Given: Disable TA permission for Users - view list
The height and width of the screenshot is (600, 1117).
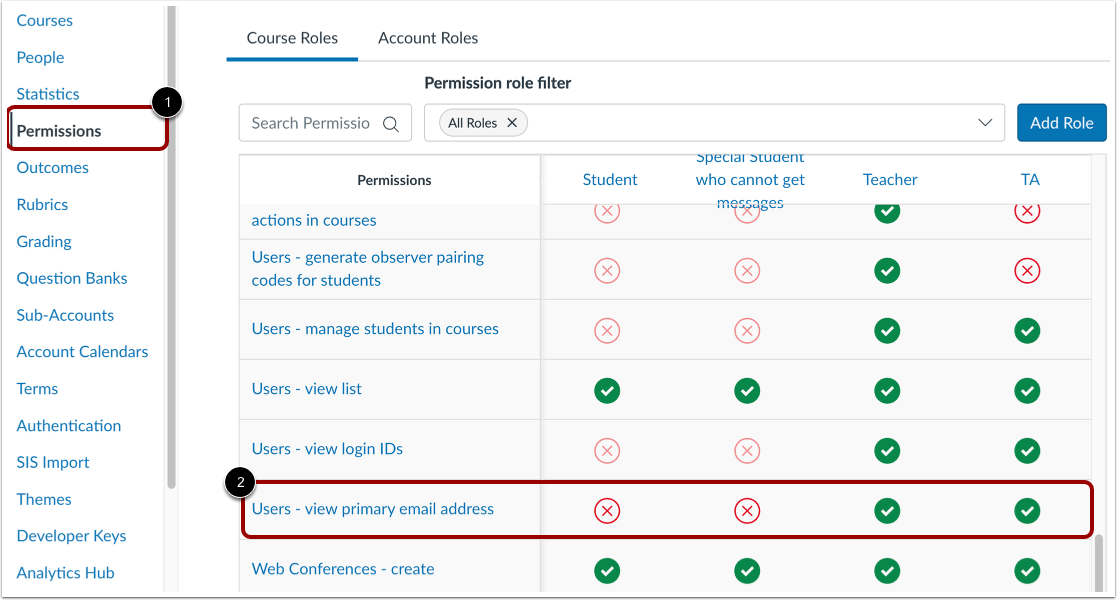Looking at the screenshot, I should pyautogui.click(x=1027, y=390).
